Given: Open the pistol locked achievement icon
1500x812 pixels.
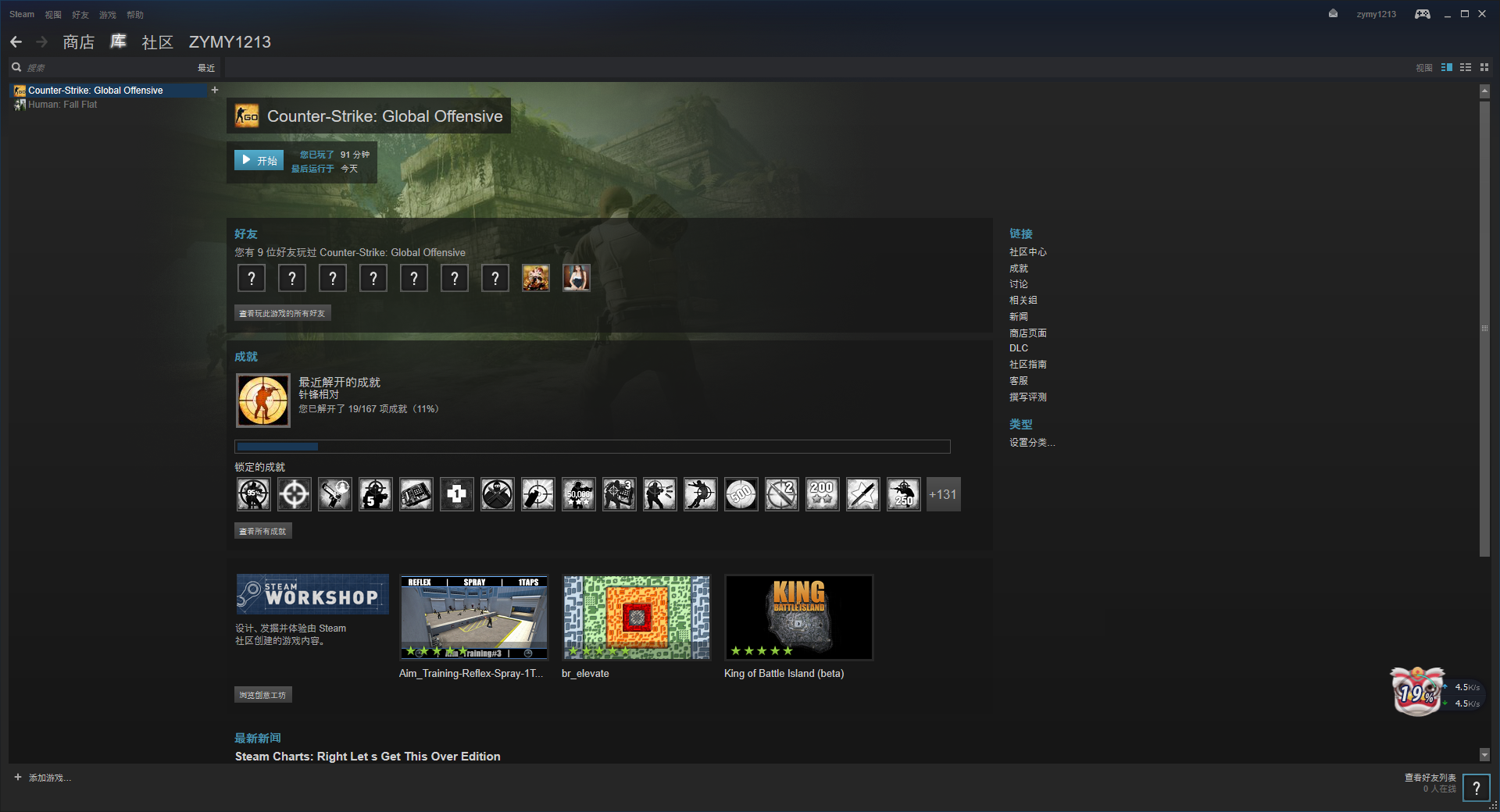Looking at the screenshot, I should coord(334,494).
